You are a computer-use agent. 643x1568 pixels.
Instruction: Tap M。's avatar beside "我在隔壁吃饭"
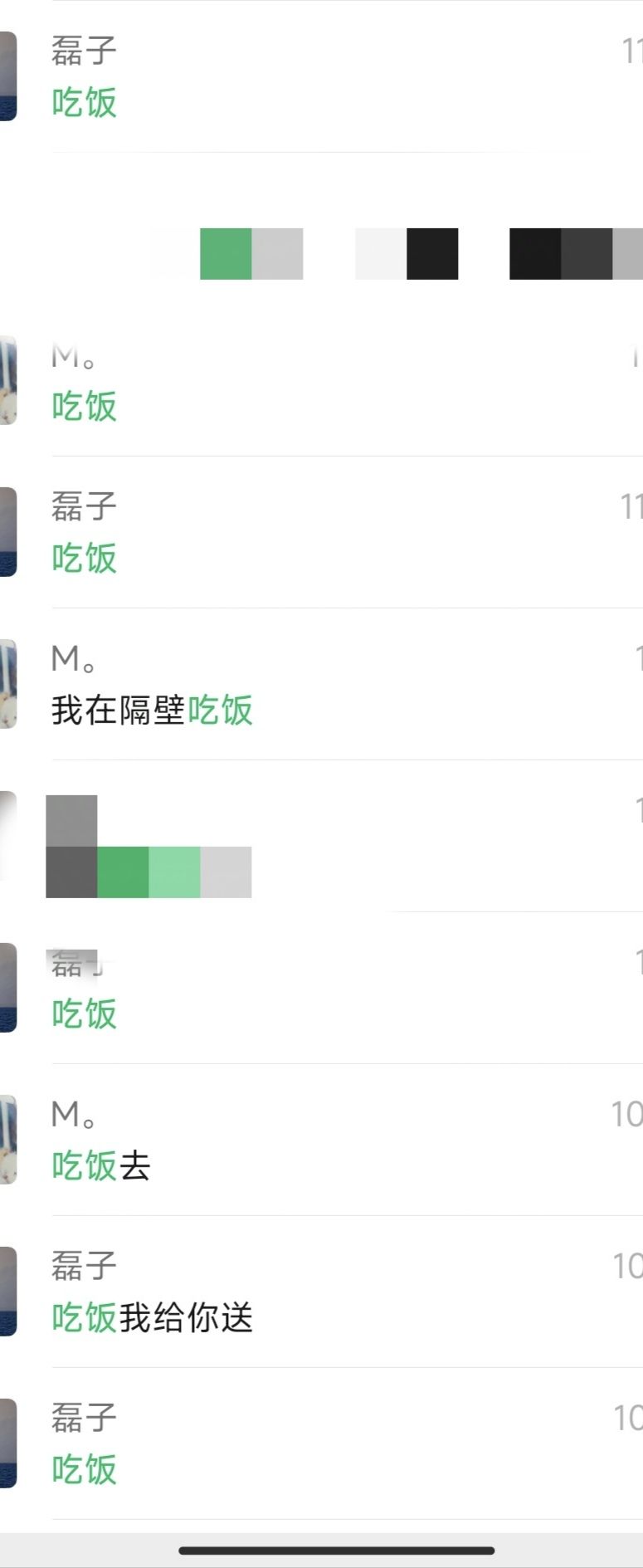click(x=7, y=684)
